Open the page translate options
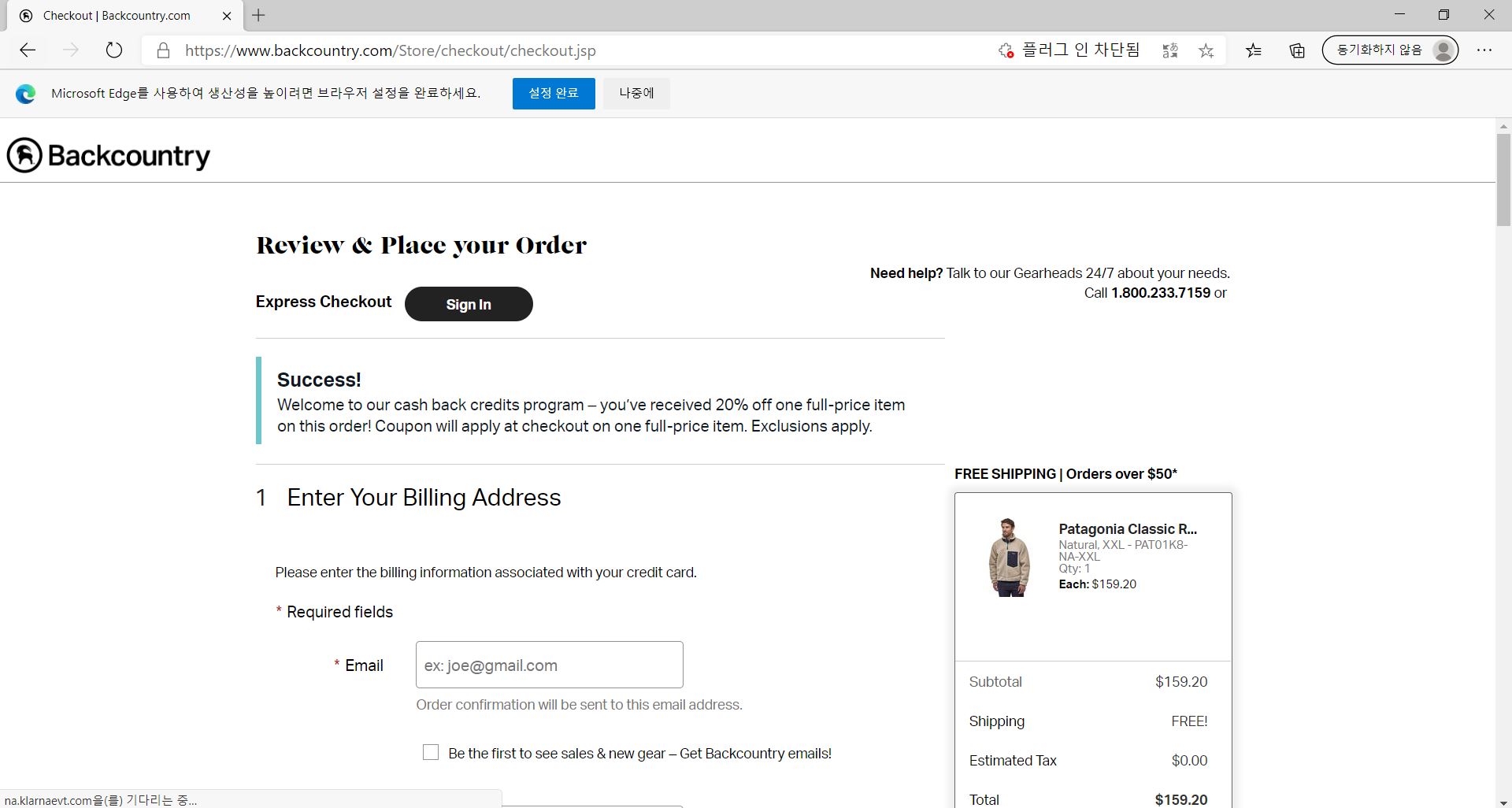 [1170, 50]
